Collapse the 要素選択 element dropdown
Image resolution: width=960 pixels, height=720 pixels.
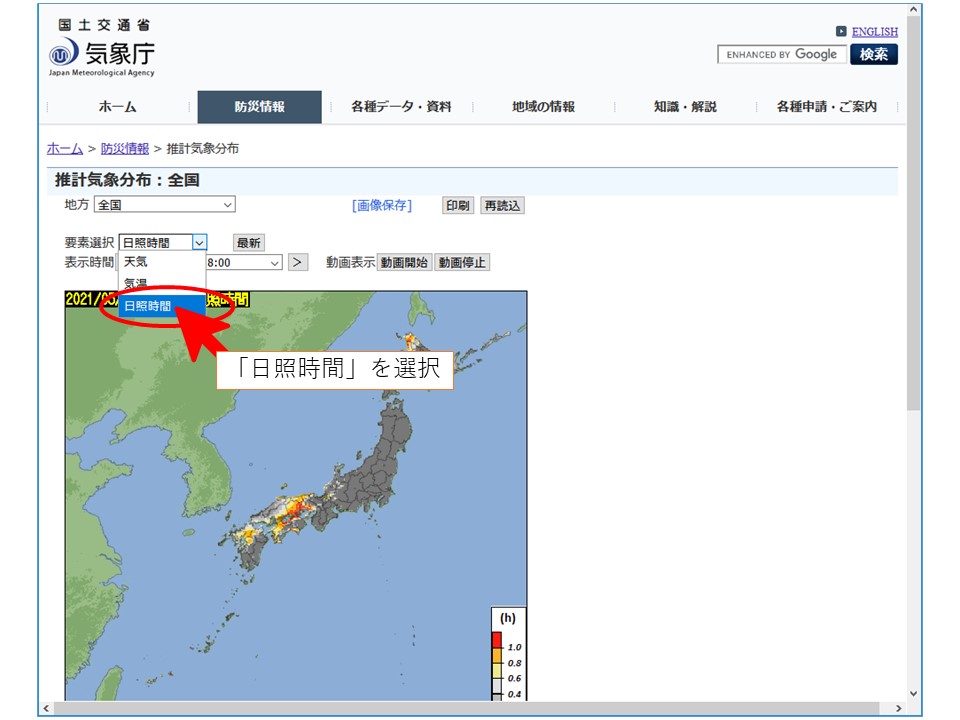[x=199, y=243]
